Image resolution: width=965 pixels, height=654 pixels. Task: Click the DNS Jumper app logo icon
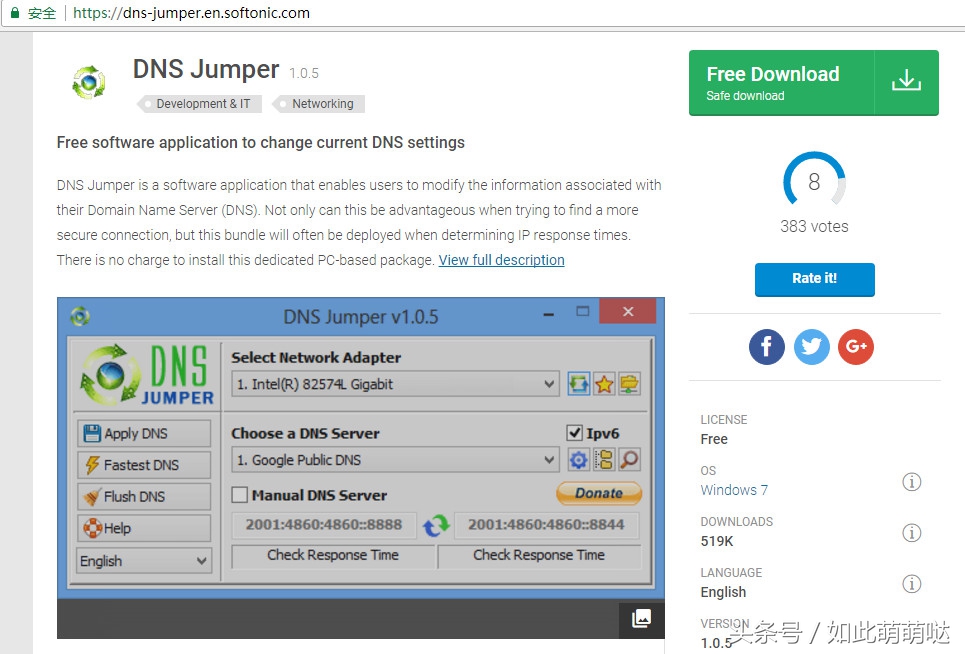(x=89, y=82)
